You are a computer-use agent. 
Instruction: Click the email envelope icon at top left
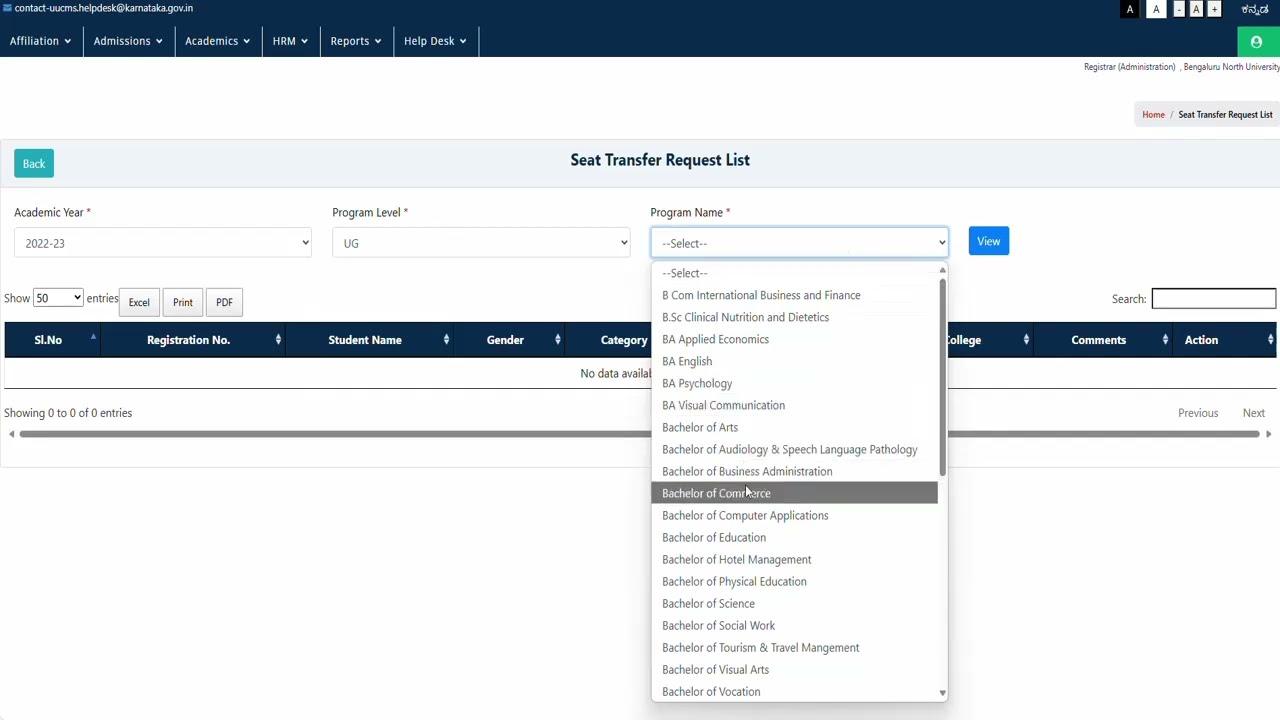pos(7,8)
